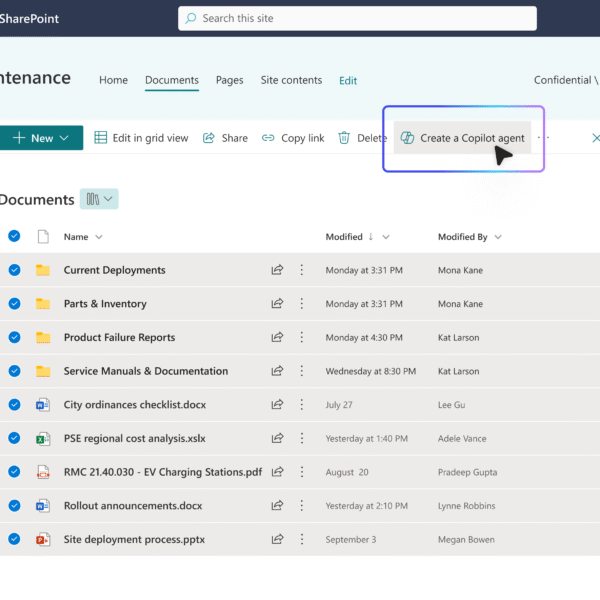This screenshot has height=600, width=600.
Task: Click Pradeep Gupta in Modified By column
Action: pos(467,472)
